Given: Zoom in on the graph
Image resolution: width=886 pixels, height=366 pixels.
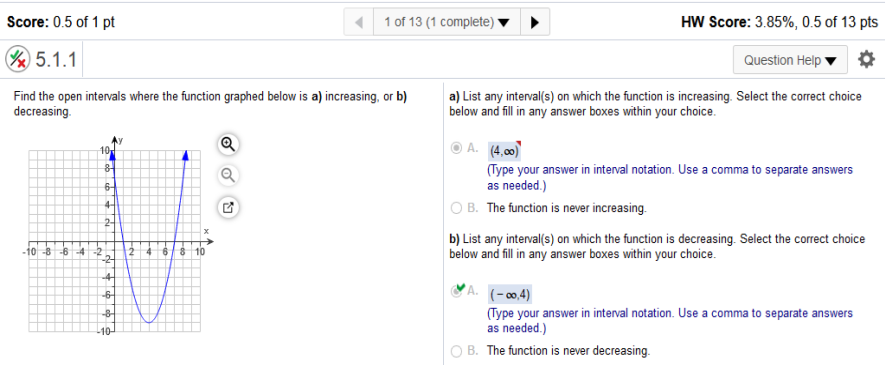Looking at the screenshot, I should (x=228, y=145).
